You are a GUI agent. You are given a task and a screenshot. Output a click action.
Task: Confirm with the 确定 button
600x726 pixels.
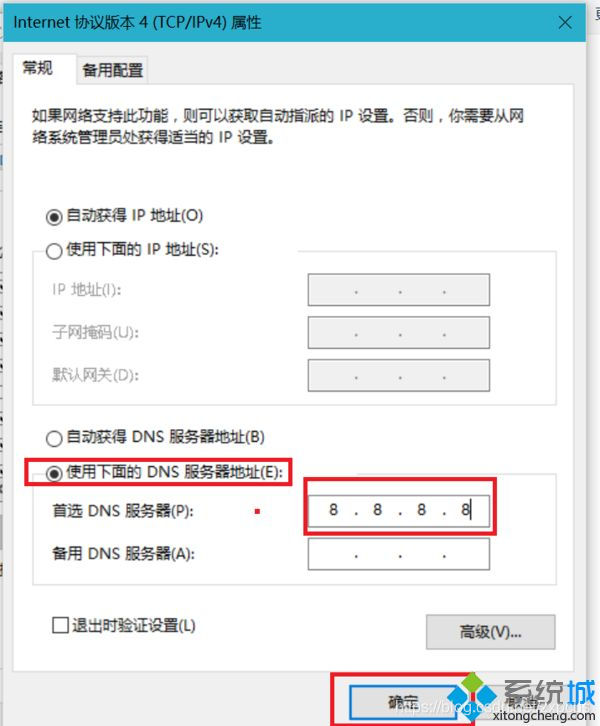(x=403, y=703)
